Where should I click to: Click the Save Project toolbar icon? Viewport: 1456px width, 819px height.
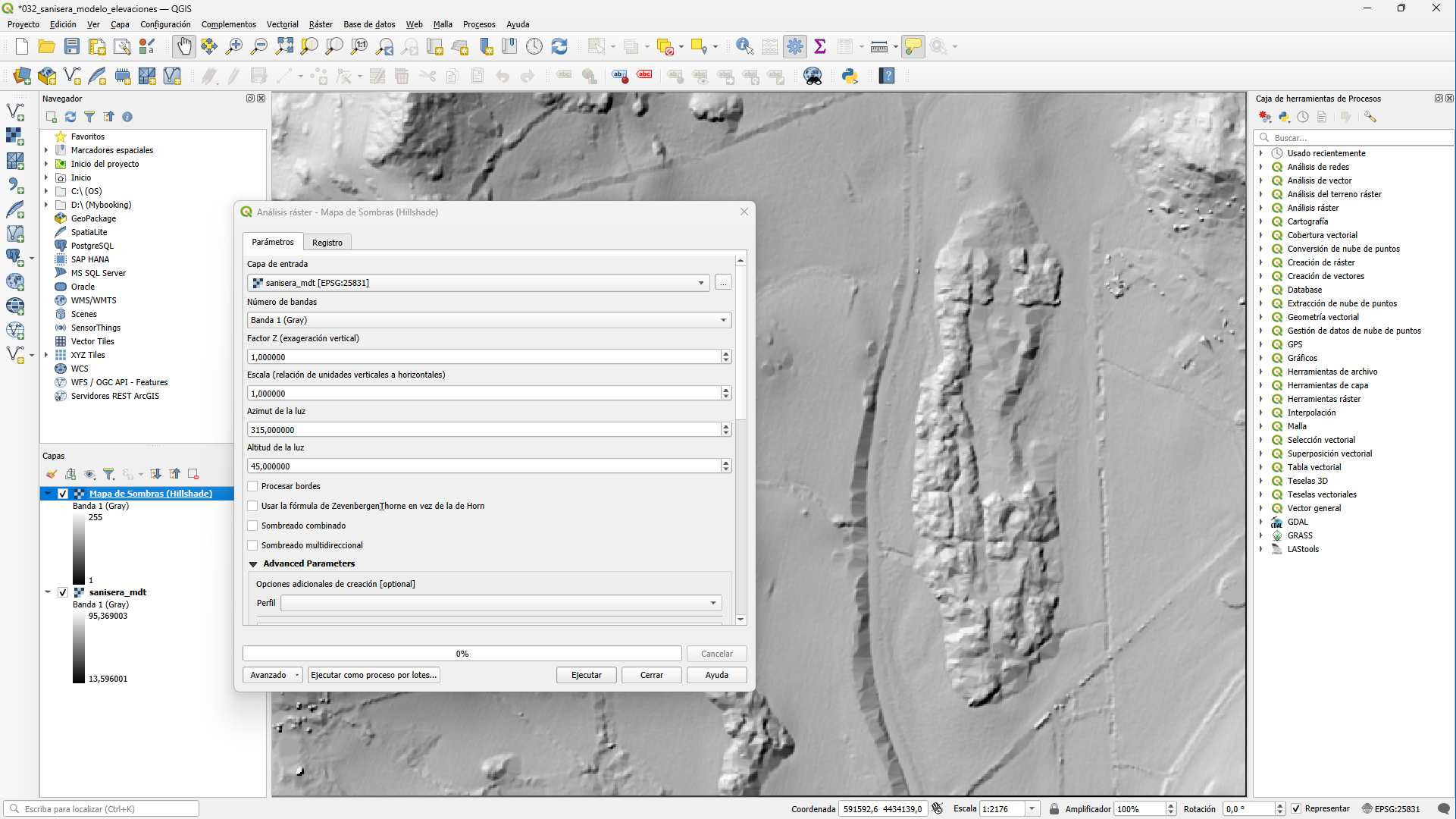[72, 47]
